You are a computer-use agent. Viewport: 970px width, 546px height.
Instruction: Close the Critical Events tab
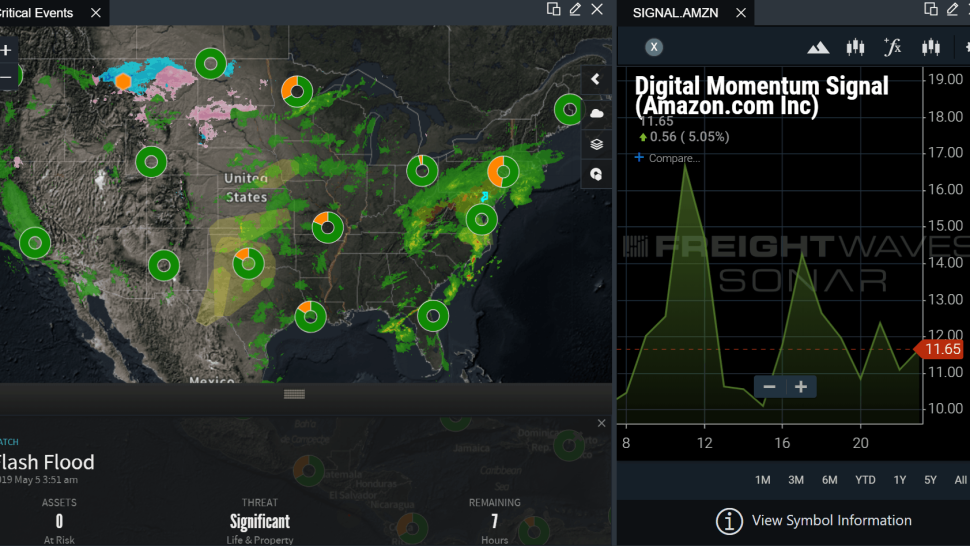tap(96, 12)
